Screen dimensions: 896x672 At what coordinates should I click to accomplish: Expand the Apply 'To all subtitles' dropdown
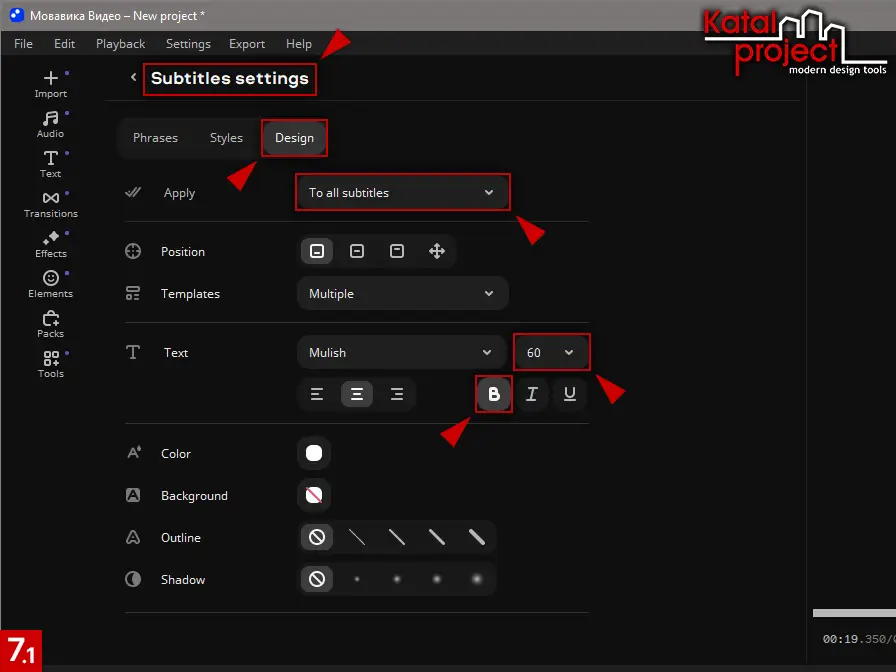pyautogui.click(x=402, y=193)
